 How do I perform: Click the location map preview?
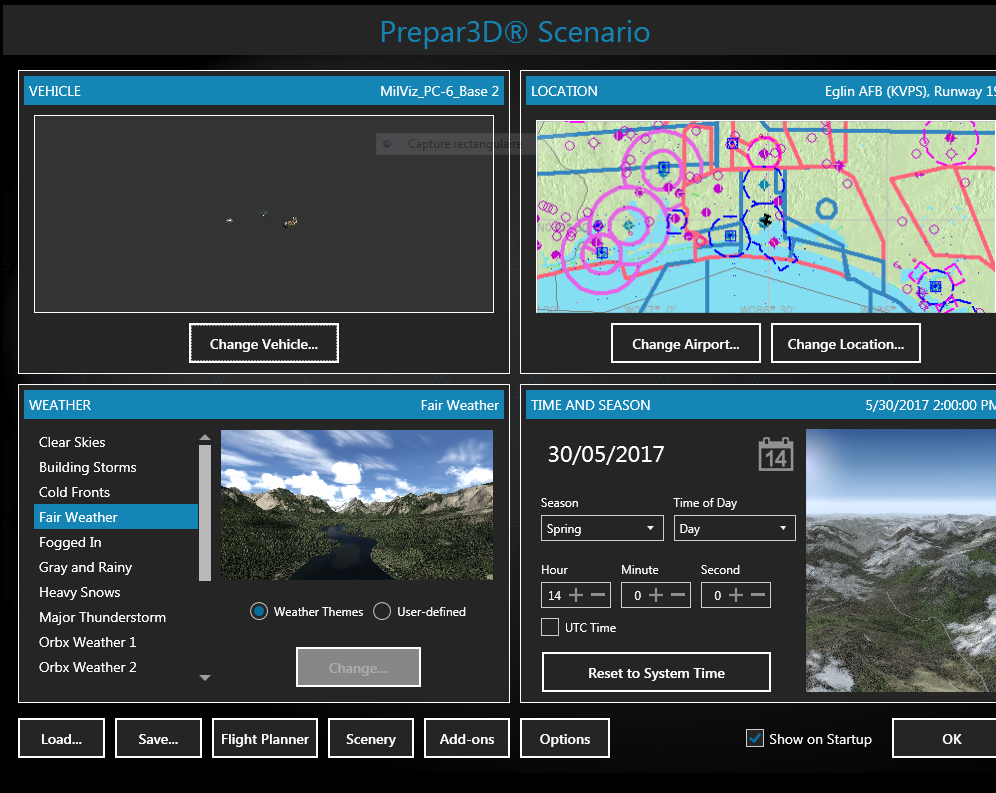pyautogui.click(x=766, y=217)
